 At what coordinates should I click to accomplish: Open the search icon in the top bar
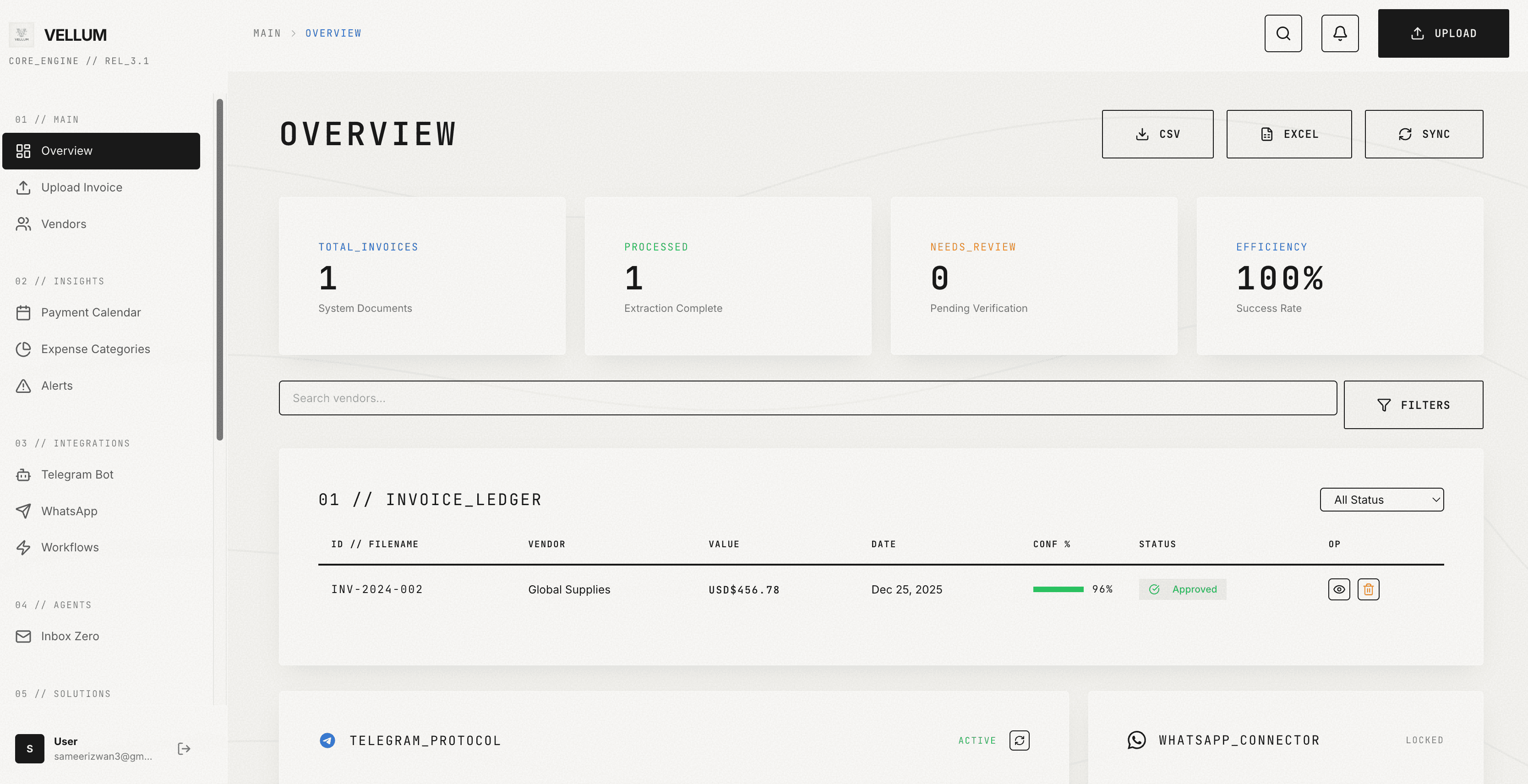point(1283,33)
